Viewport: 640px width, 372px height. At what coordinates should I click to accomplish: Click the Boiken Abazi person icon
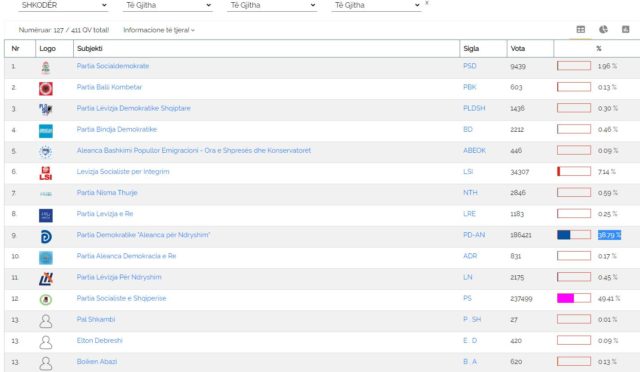coord(46,363)
